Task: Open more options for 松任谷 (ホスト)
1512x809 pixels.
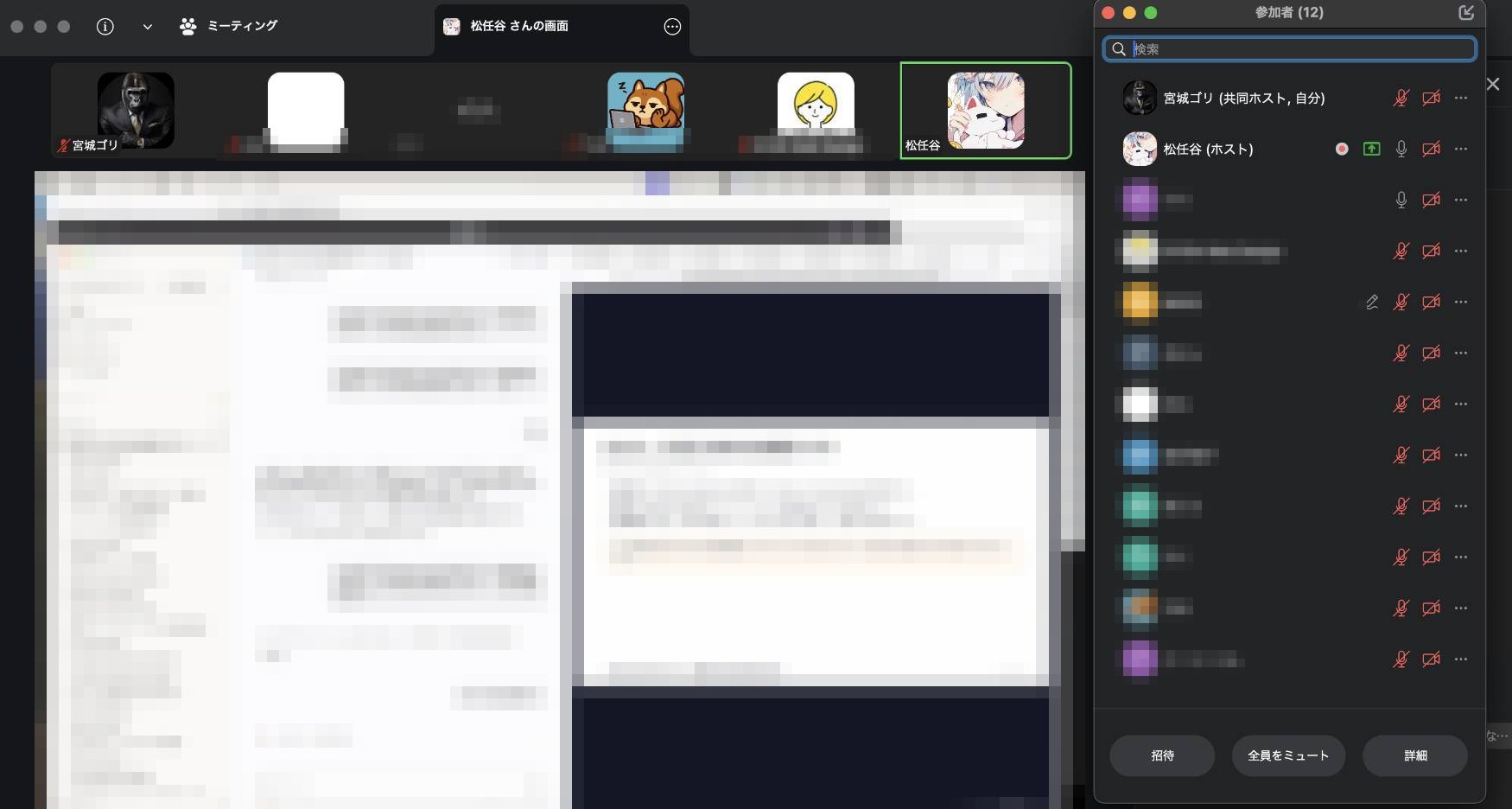Action: [x=1461, y=149]
